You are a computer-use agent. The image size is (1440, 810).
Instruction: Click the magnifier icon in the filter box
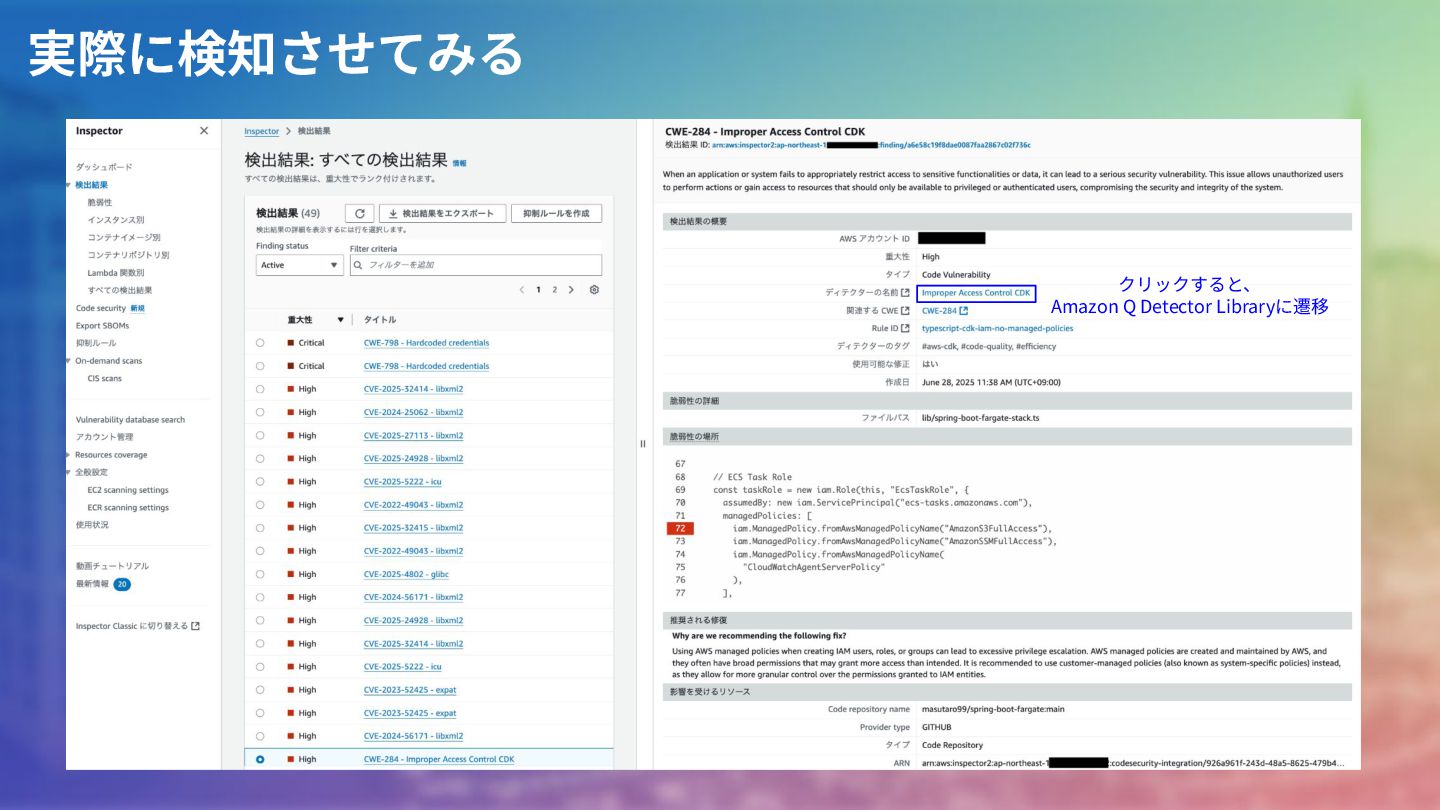pyautogui.click(x=359, y=265)
